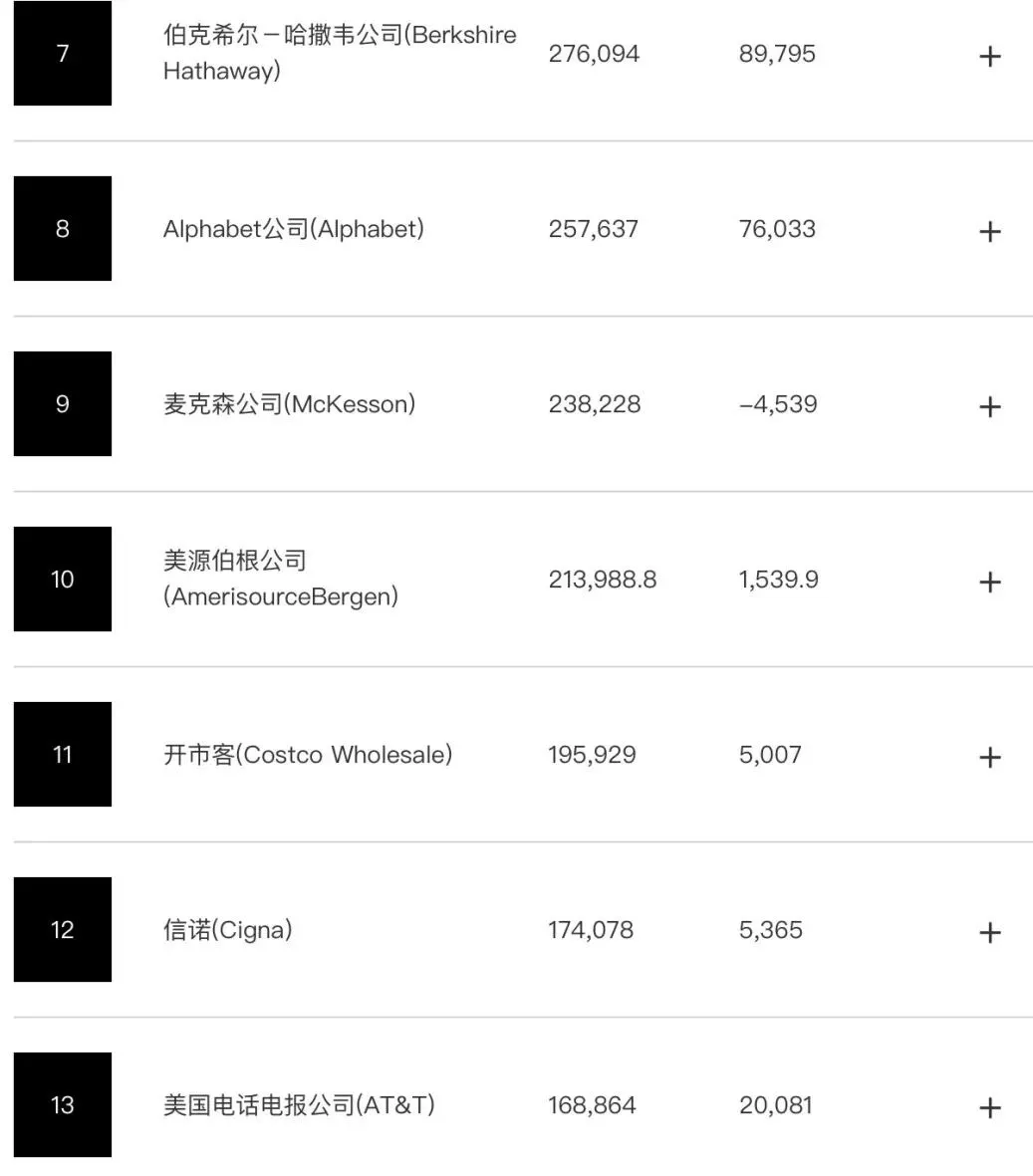
Task: Open the Alphabet company name link
Action: coord(294,229)
